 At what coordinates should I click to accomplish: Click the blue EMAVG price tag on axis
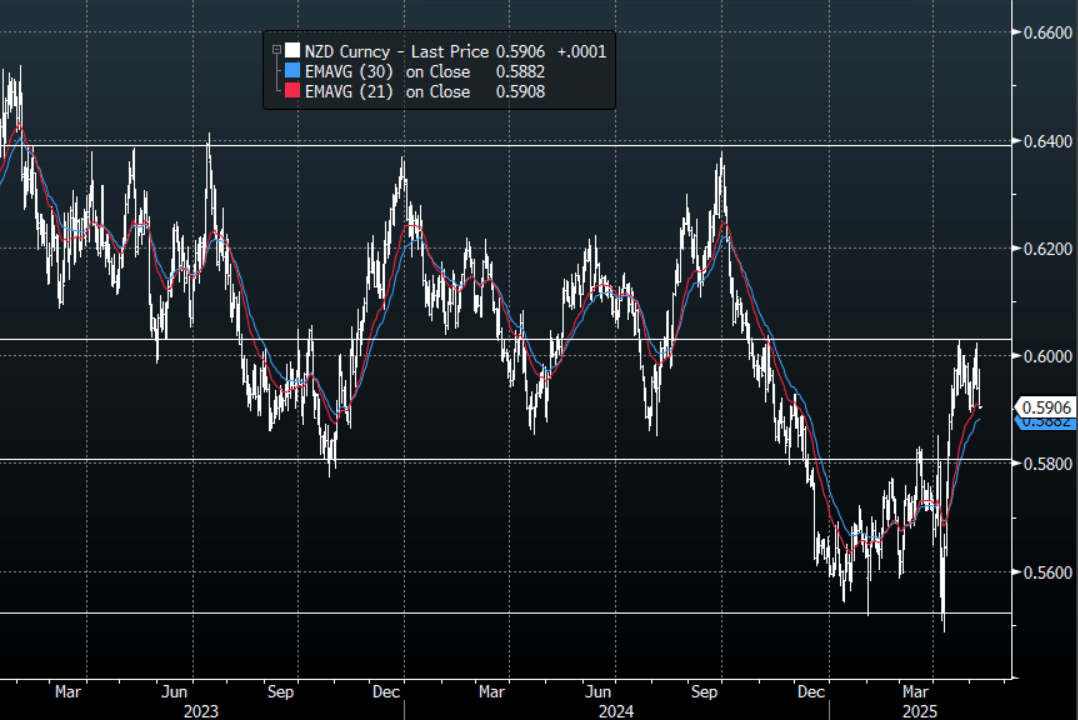coord(1046,423)
